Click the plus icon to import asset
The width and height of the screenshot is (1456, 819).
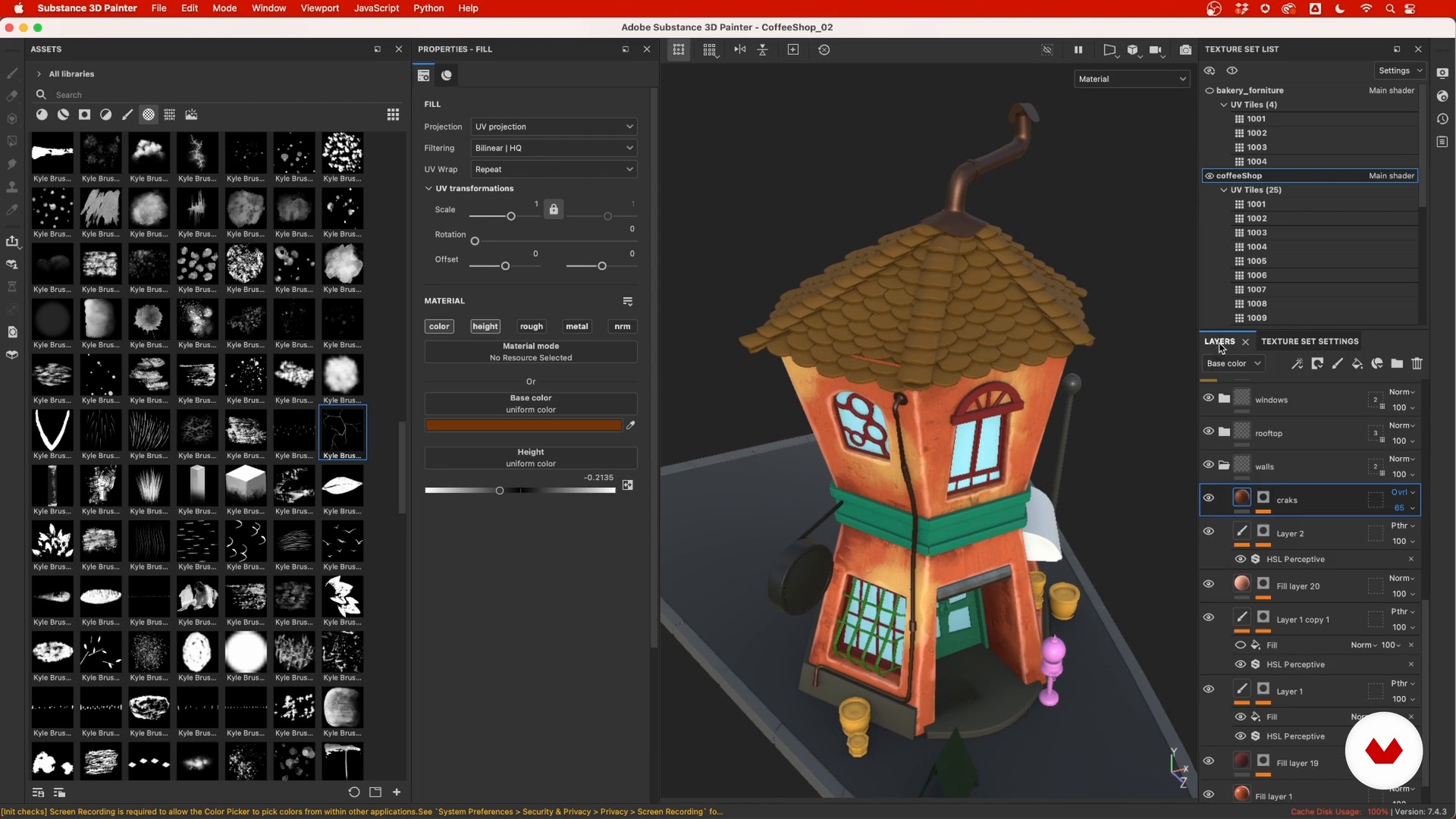pos(397,792)
